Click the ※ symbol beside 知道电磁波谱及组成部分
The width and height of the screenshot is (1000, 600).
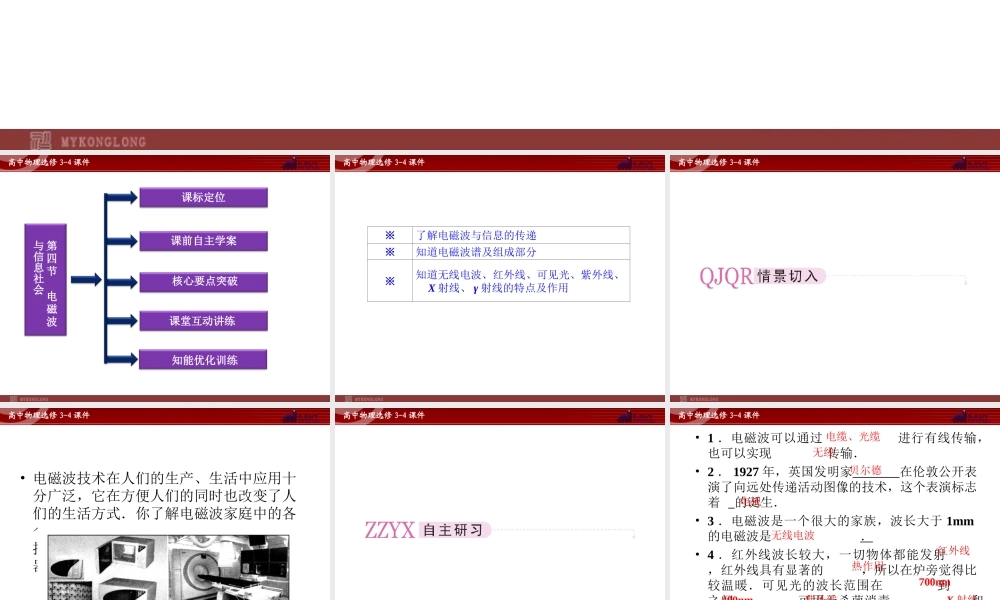point(390,252)
